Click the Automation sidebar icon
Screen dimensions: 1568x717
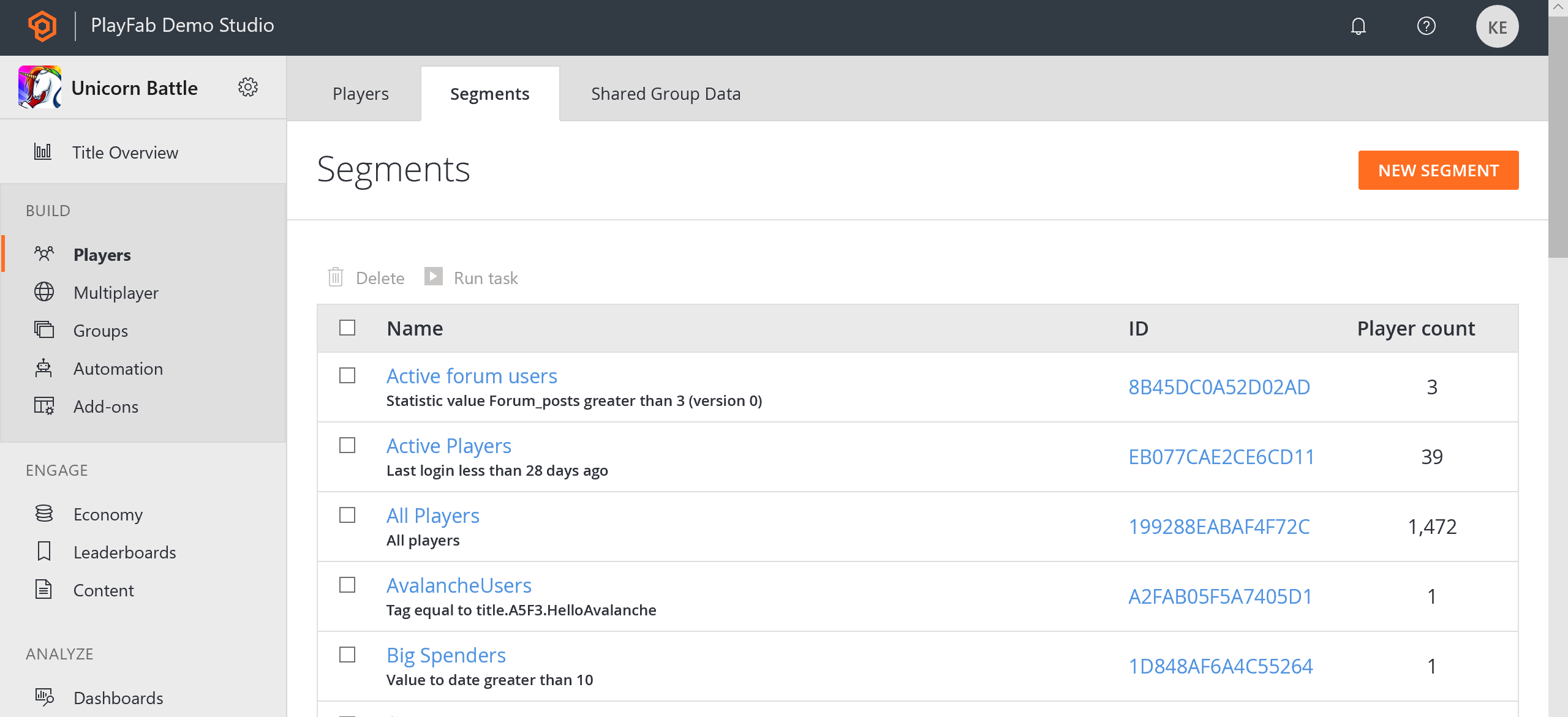click(x=44, y=368)
